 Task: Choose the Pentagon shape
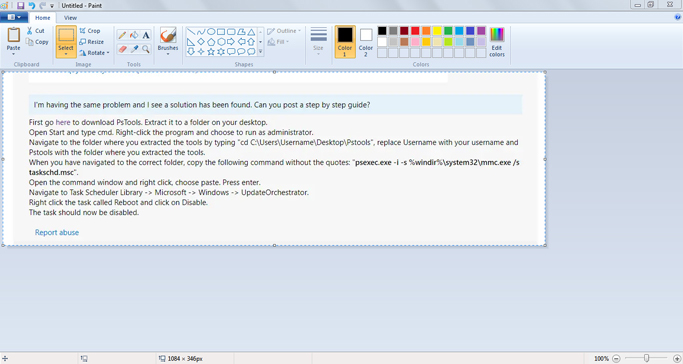tap(211, 42)
